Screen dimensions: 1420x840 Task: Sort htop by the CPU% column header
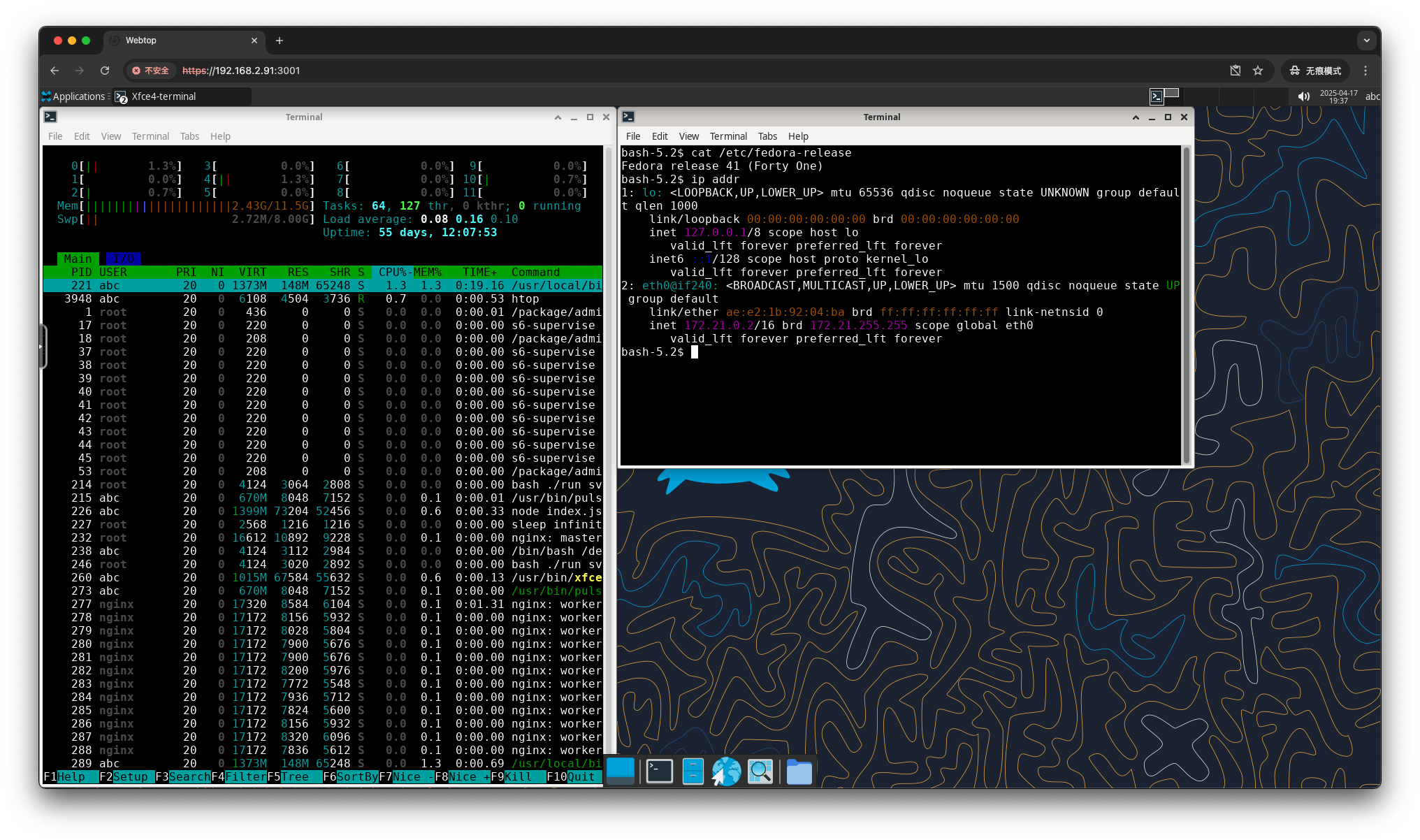click(x=392, y=272)
